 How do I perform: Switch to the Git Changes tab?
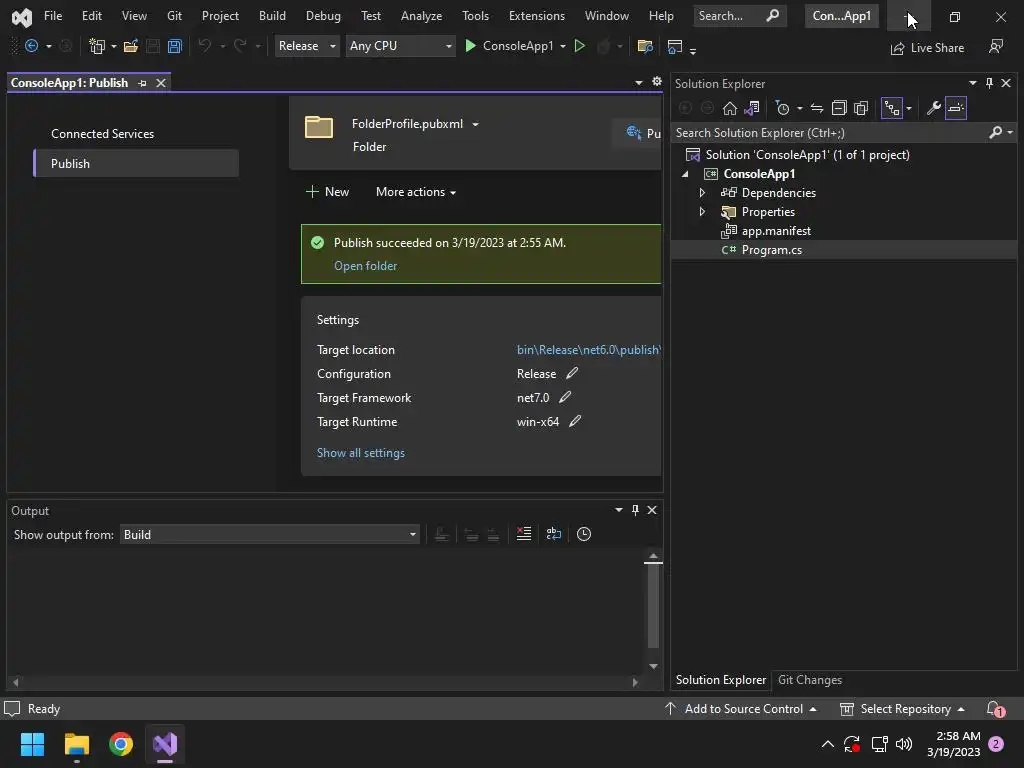810,680
